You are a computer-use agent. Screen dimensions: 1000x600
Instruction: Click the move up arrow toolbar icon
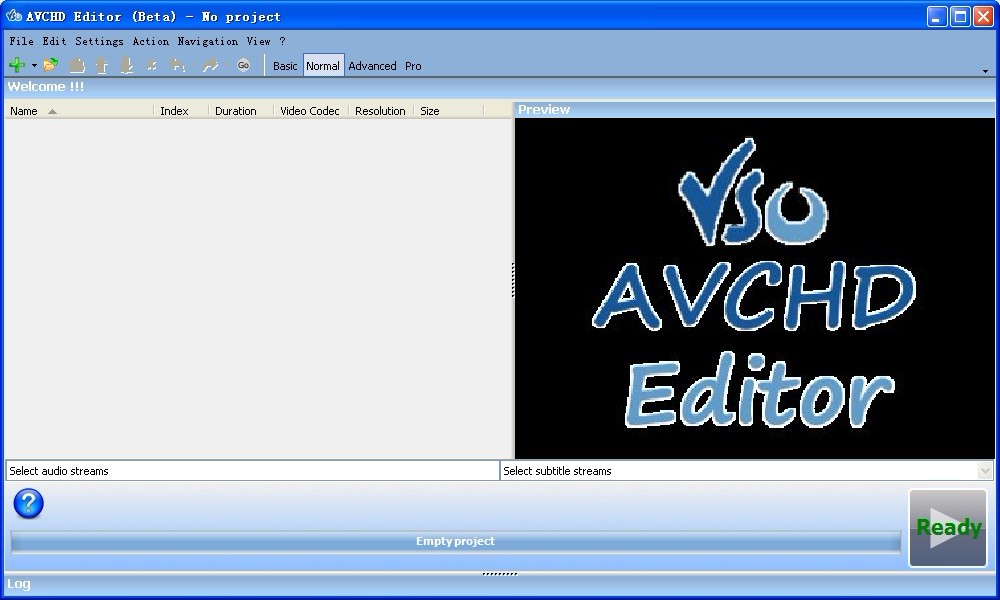pyautogui.click(x=101, y=65)
